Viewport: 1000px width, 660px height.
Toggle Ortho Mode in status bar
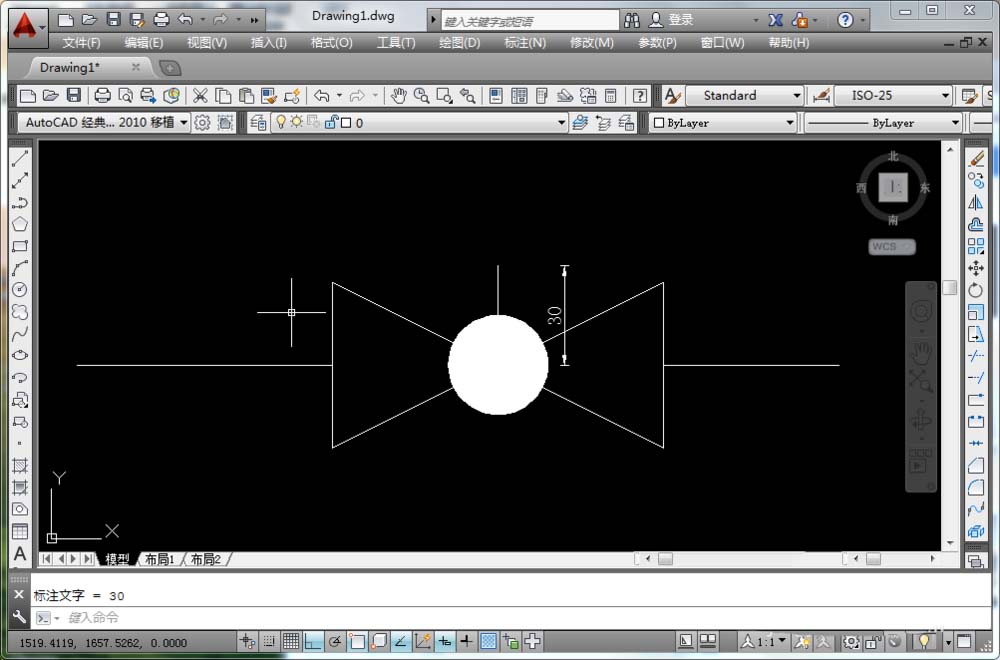click(x=313, y=642)
